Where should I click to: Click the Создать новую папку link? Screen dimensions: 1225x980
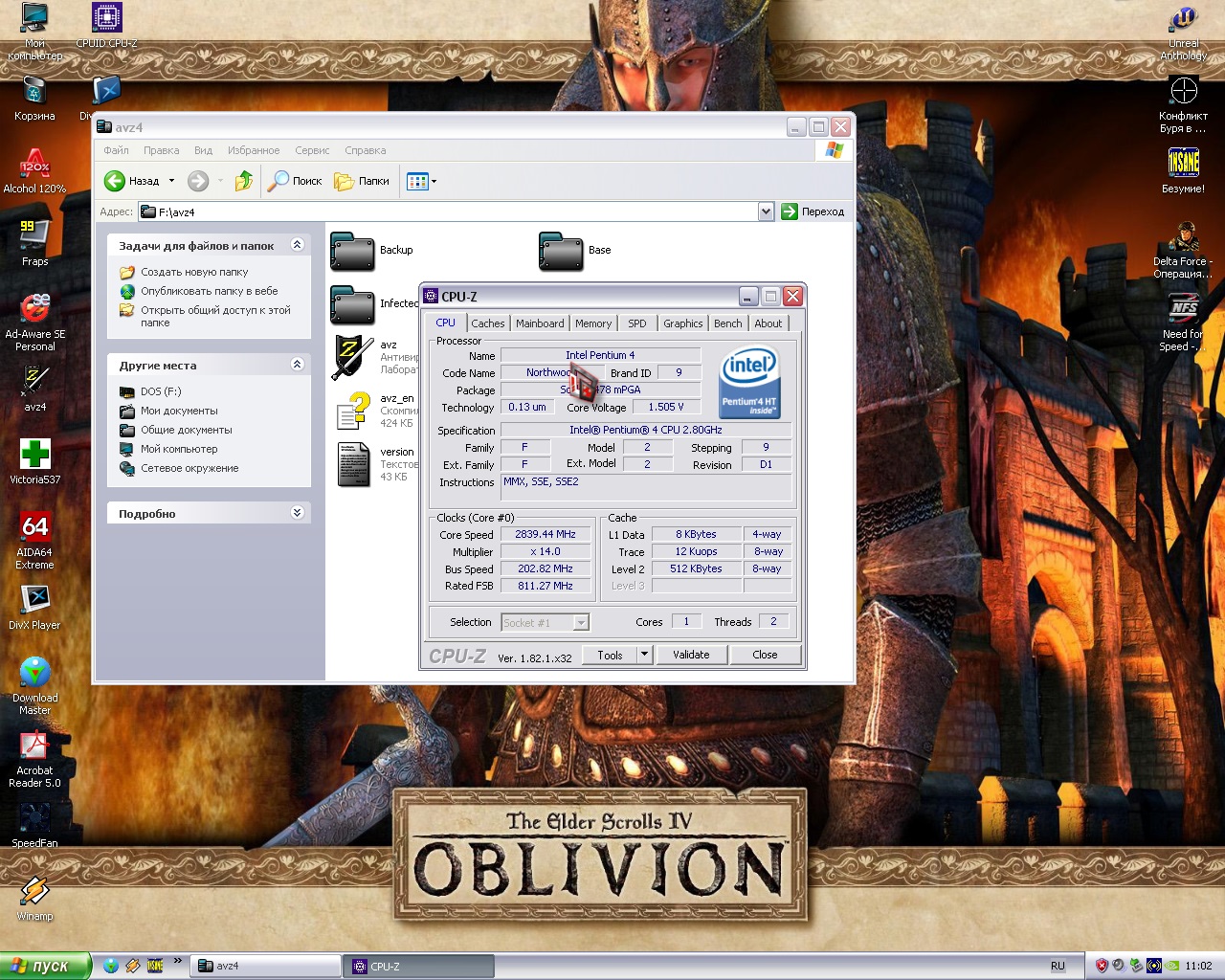194,272
